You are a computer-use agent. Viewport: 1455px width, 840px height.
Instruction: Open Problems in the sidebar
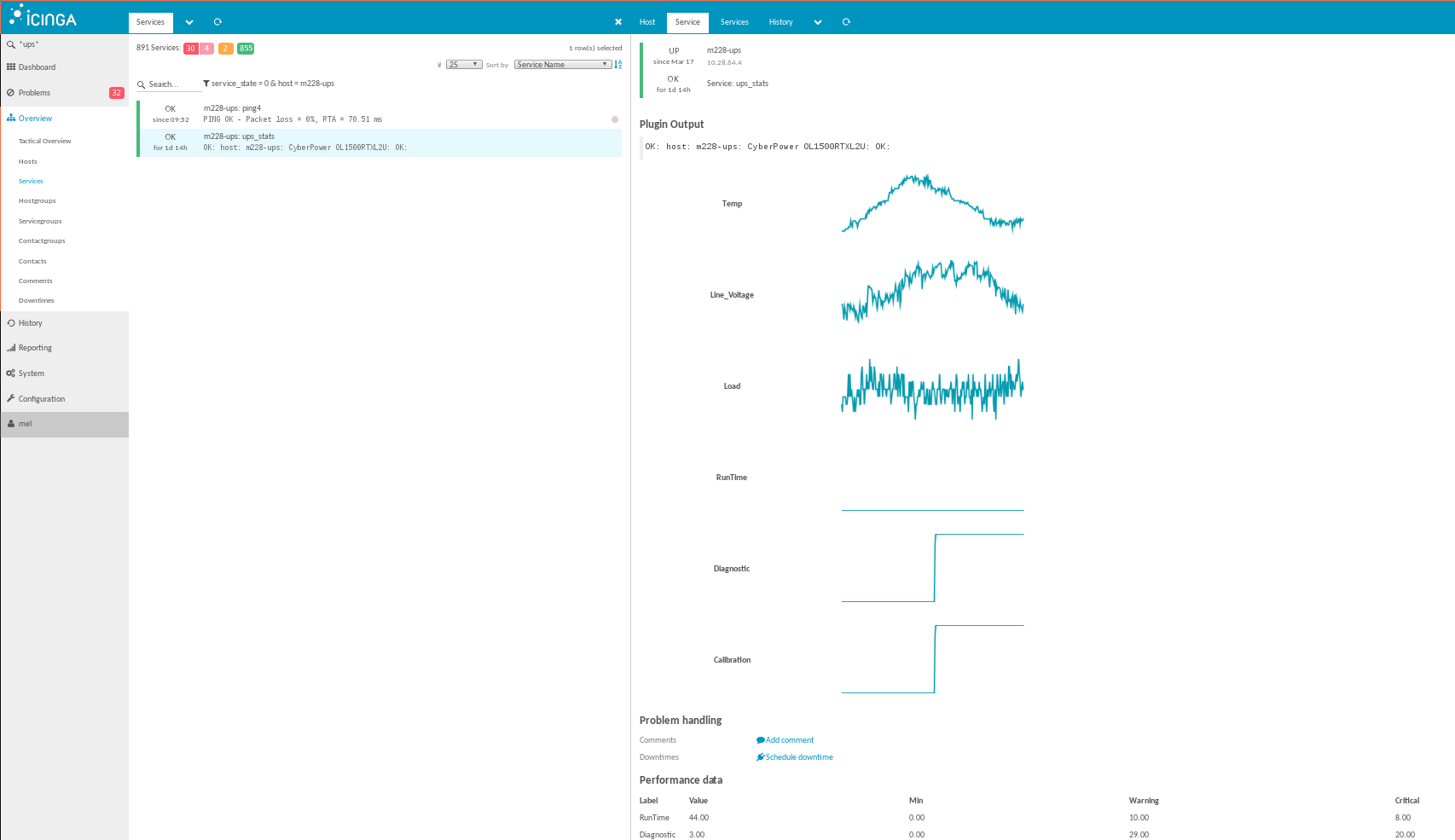34,93
